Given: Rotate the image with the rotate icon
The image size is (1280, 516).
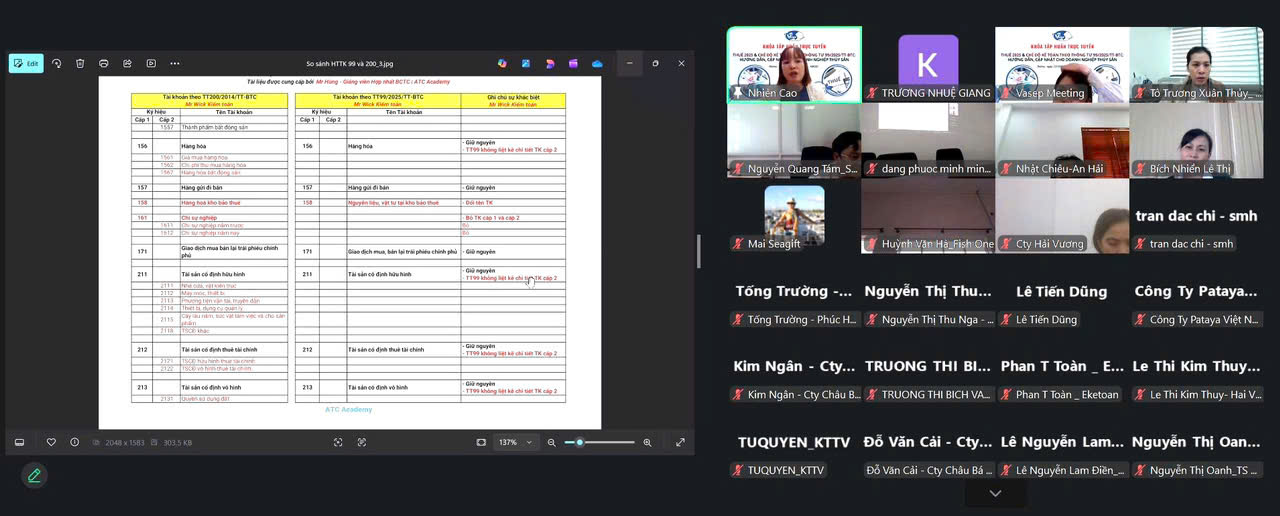Looking at the screenshot, I should (56, 63).
